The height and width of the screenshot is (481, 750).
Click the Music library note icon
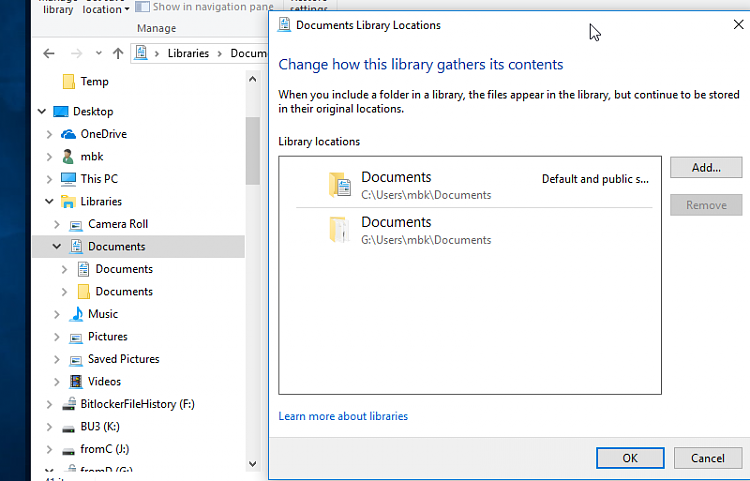pos(76,314)
